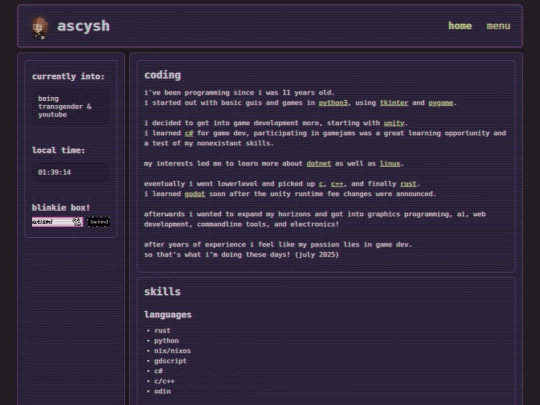This screenshot has height=405, width=540.
Task: Click 'python' in the languages list
Action: pyautogui.click(x=166, y=341)
